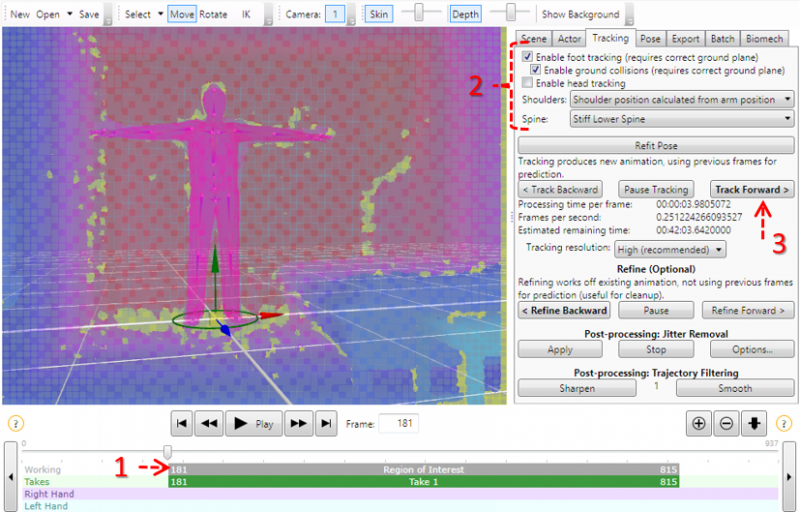Expand the Open dropdown arrow

[70, 14]
